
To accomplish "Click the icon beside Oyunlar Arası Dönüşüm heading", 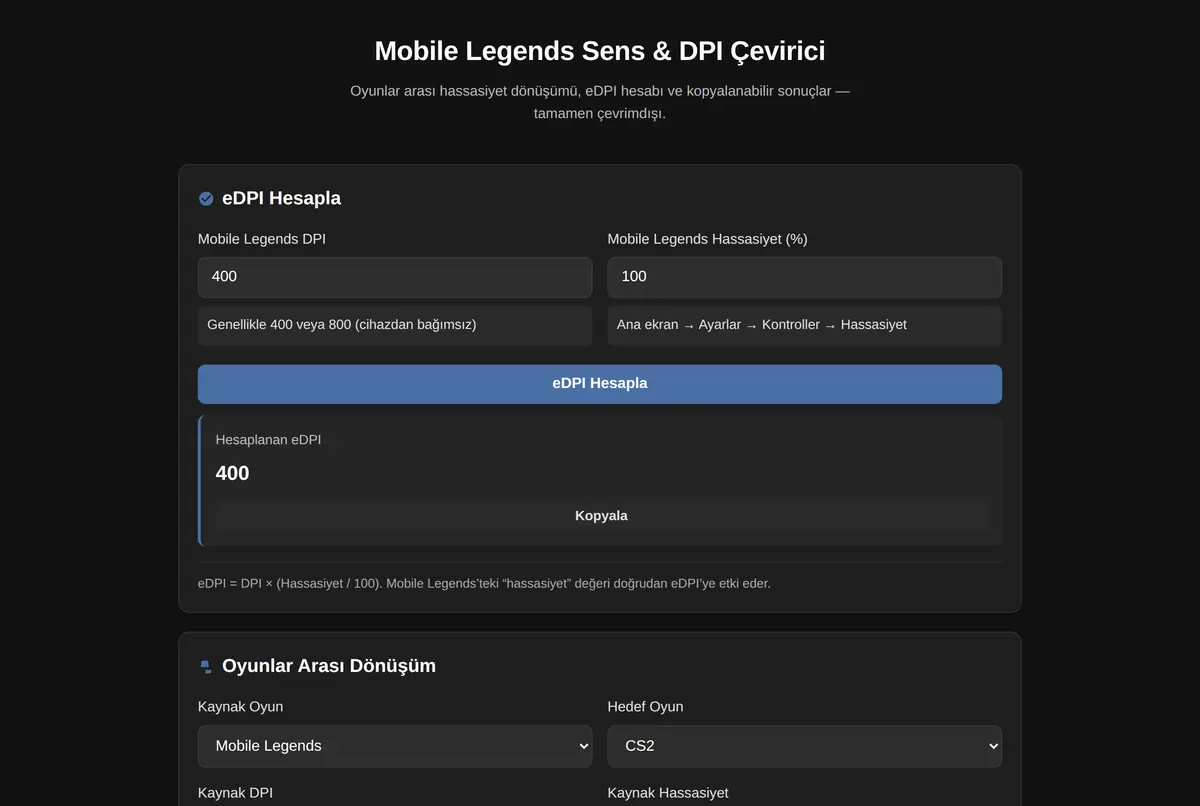I will click(206, 666).
